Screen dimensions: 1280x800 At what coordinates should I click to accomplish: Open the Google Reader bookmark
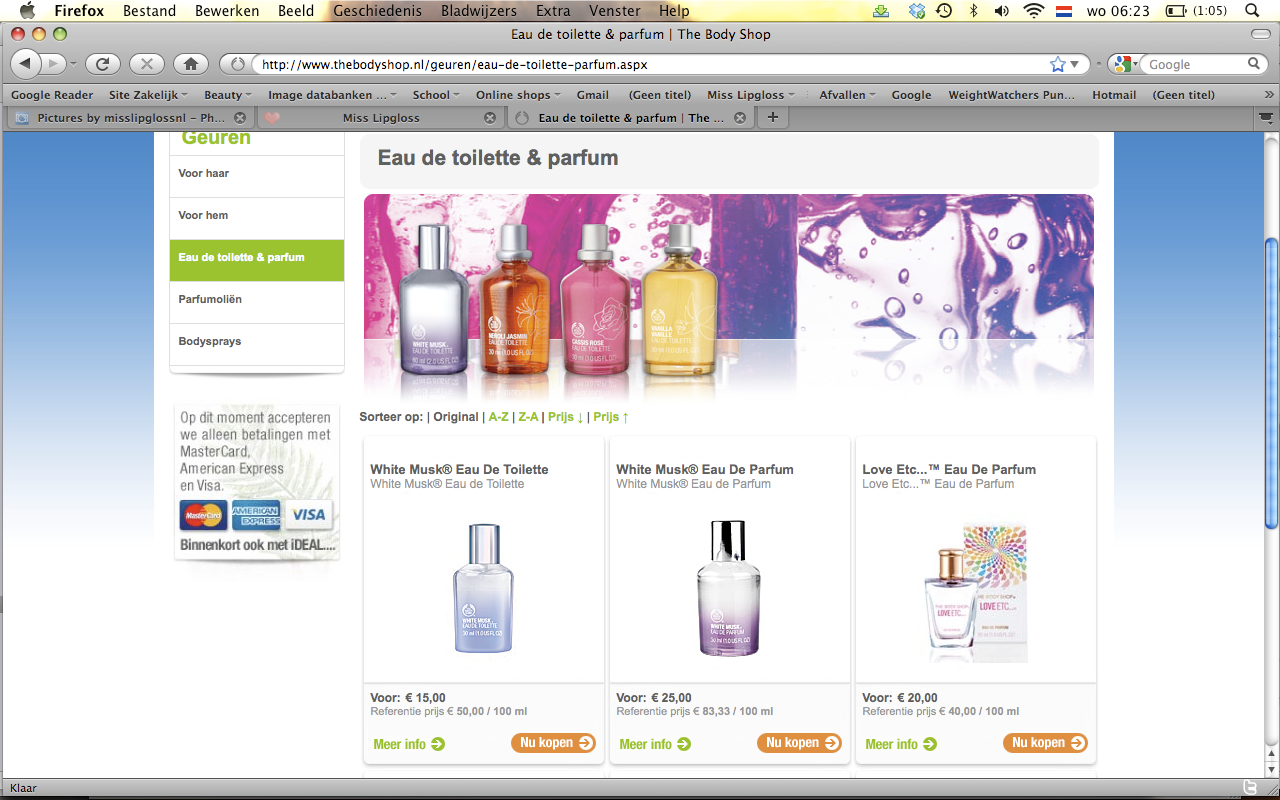coord(52,95)
